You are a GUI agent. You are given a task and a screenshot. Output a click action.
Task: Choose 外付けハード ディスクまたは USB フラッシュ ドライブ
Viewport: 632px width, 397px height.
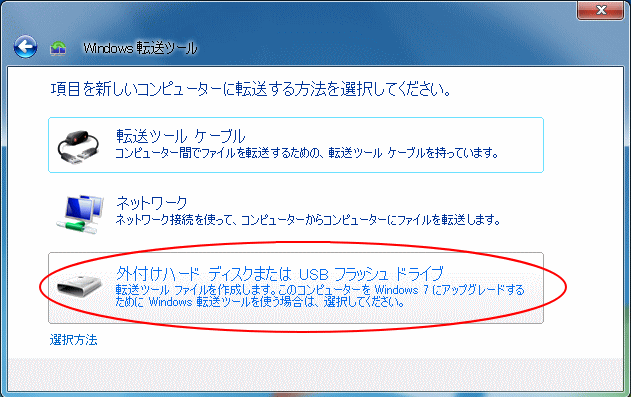tap(296, 288)
